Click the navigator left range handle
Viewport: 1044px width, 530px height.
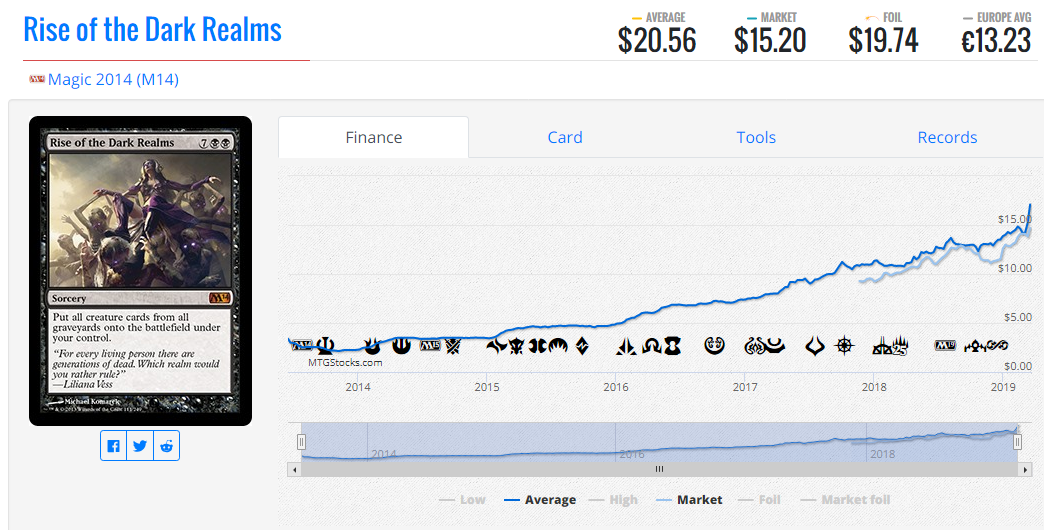(x=302, y=441)
